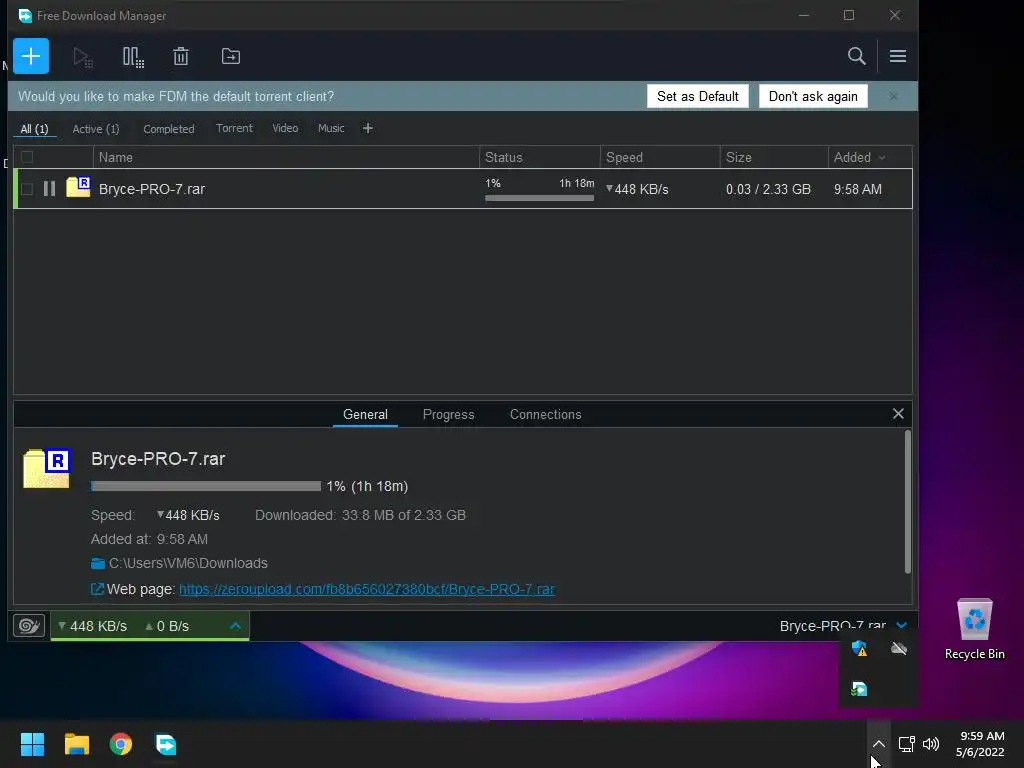Click the large RAR thumbnail in details

(47, 468)
